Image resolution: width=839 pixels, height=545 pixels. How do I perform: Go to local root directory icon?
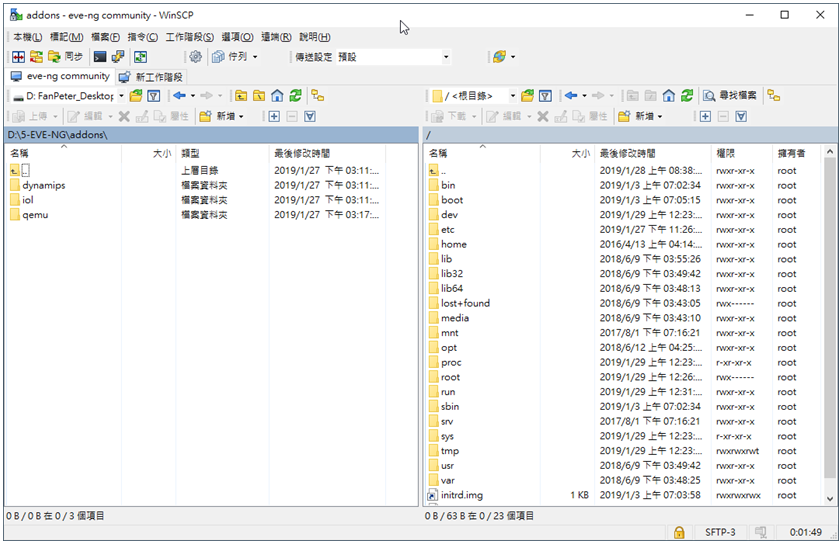coord(259,96)
